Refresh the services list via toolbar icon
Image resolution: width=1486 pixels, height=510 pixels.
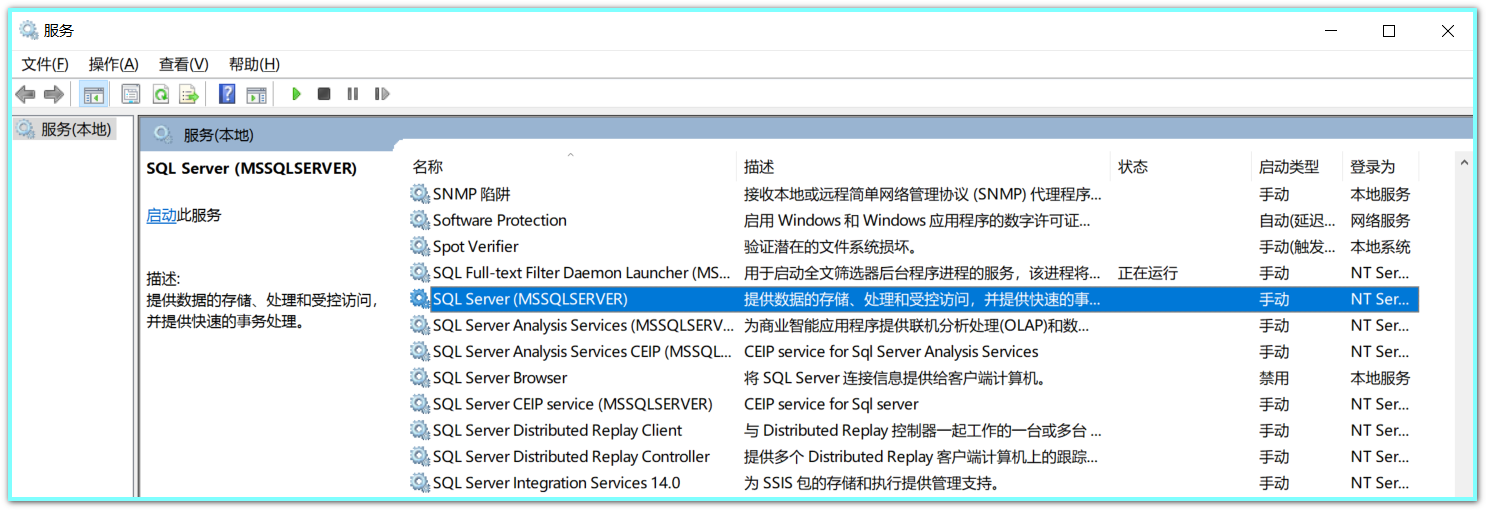(x=160, y=94)
